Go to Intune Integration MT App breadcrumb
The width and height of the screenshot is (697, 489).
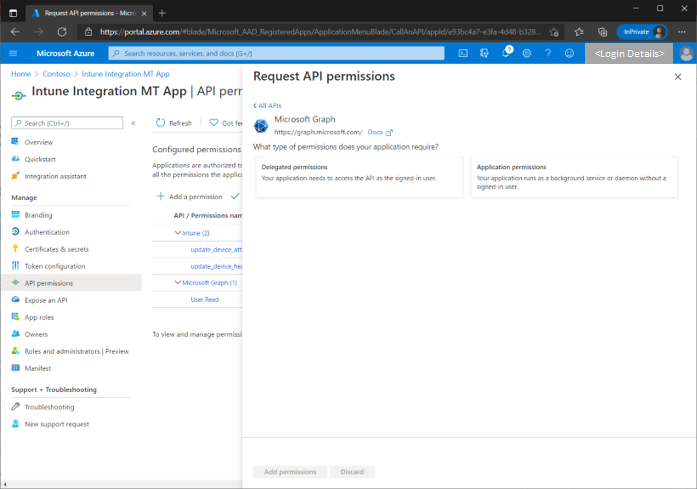[x=125, y=74]
